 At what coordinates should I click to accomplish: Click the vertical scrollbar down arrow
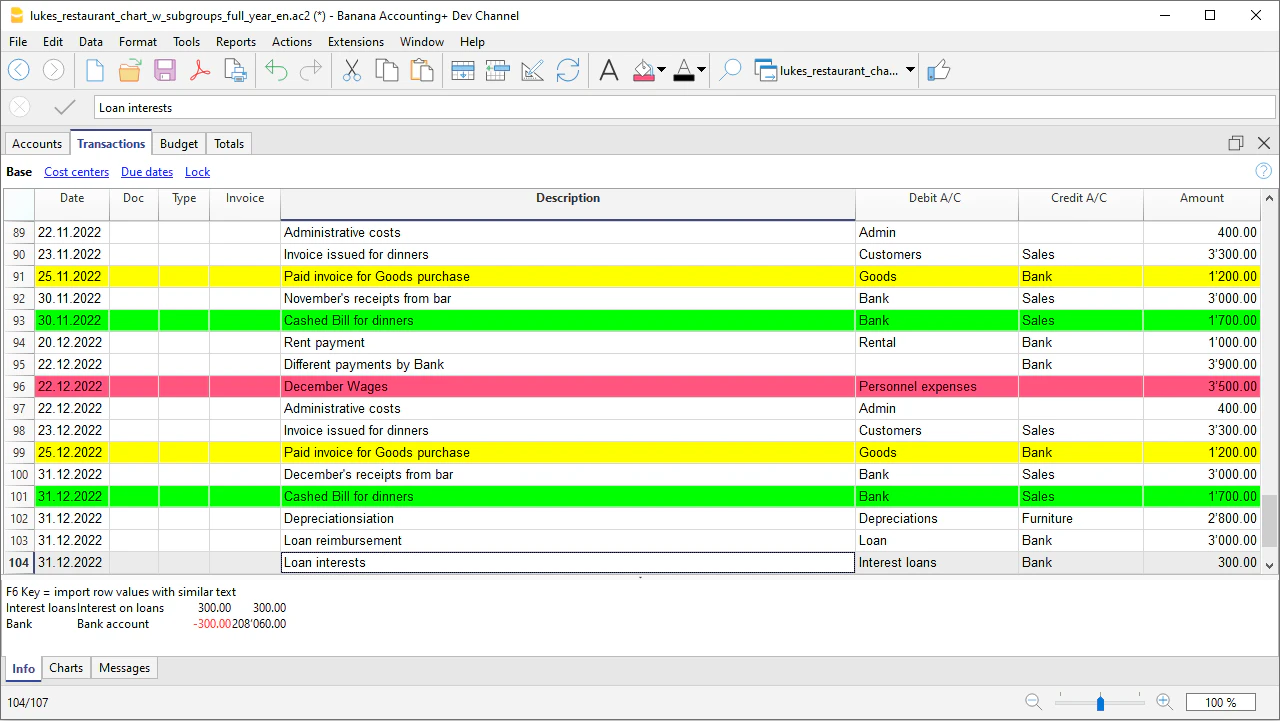click(1269, 565)
